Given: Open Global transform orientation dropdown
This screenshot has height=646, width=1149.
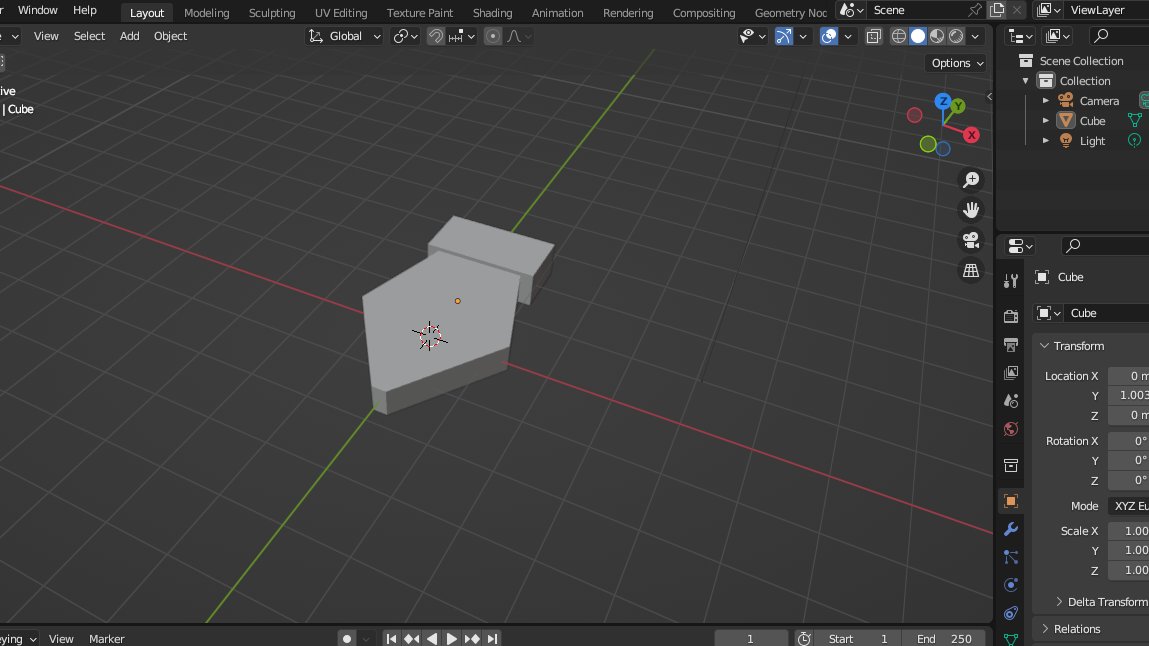Looking at the screenshot, I should click(344, 36).
